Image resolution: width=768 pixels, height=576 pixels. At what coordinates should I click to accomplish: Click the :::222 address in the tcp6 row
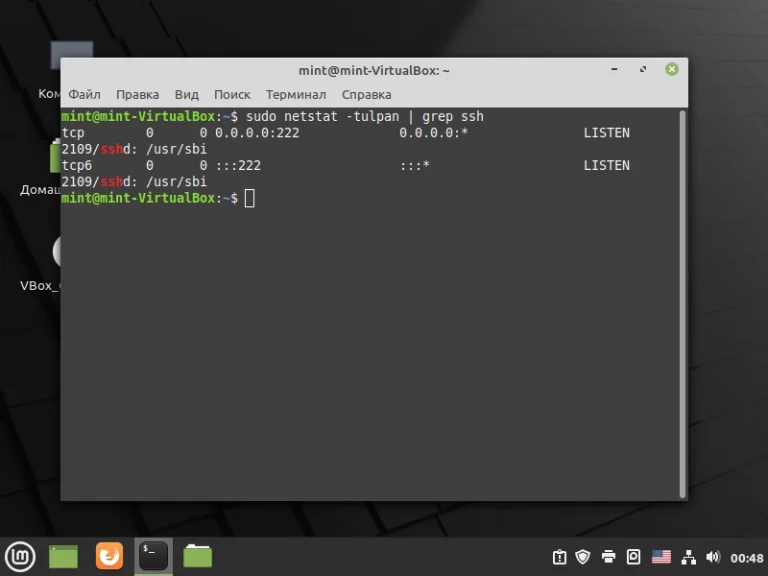[238, 166]
